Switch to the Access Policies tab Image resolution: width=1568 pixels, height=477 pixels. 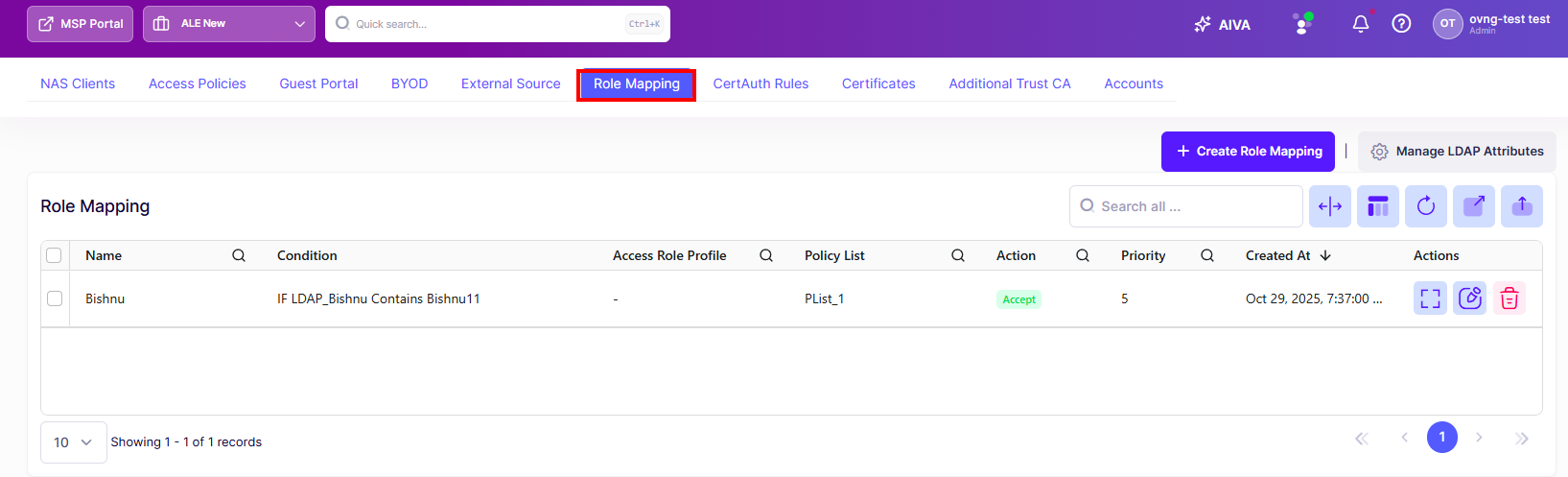198,83
